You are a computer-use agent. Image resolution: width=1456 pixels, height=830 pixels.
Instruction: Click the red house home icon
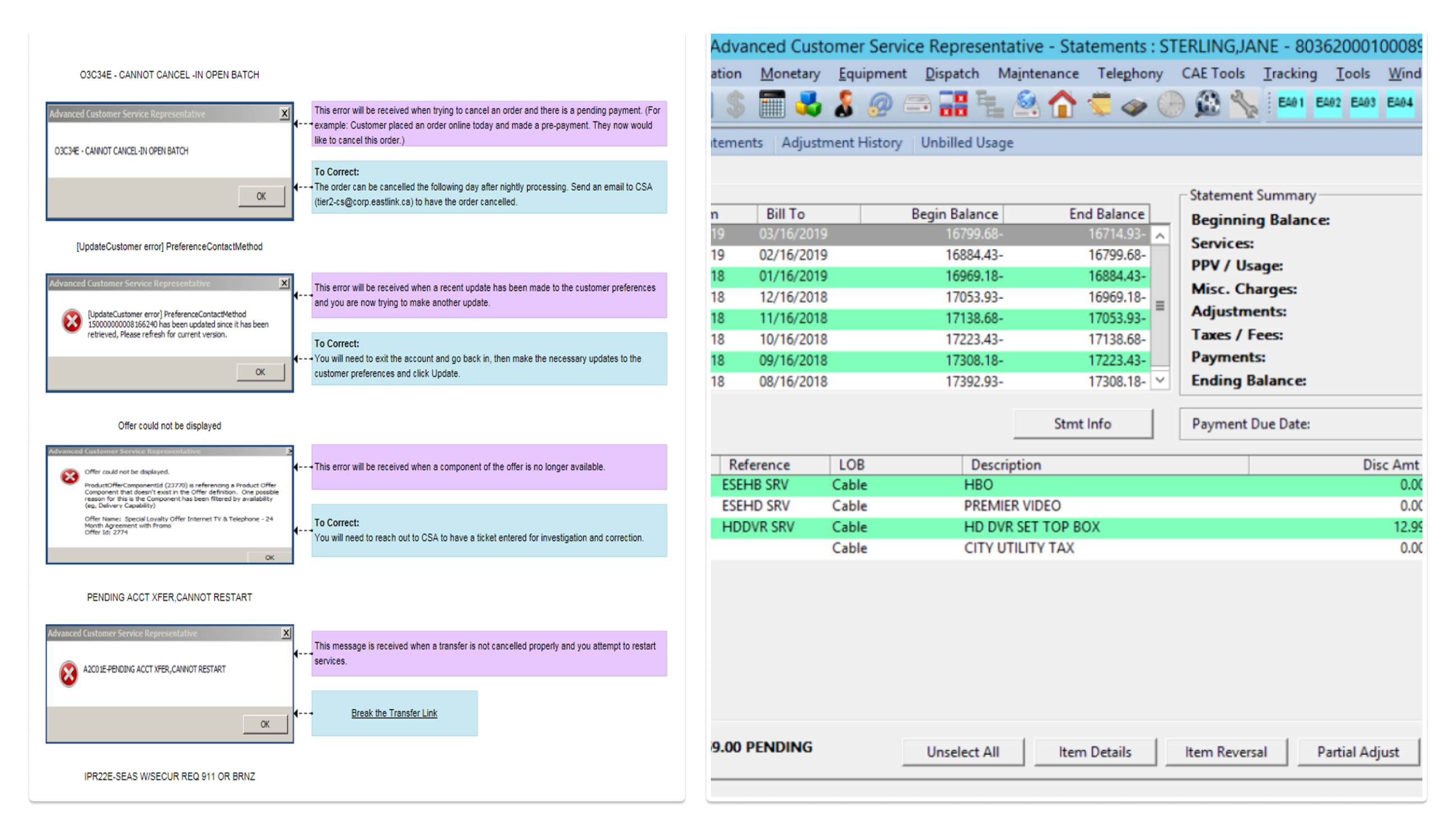[1062, 104]
